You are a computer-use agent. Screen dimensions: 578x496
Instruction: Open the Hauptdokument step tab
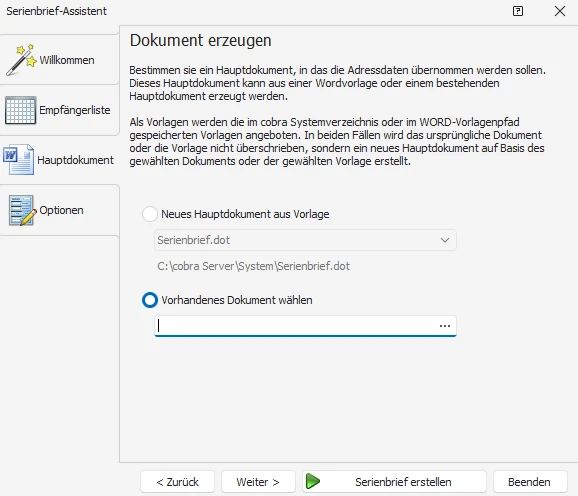click(x=59, y=160)
